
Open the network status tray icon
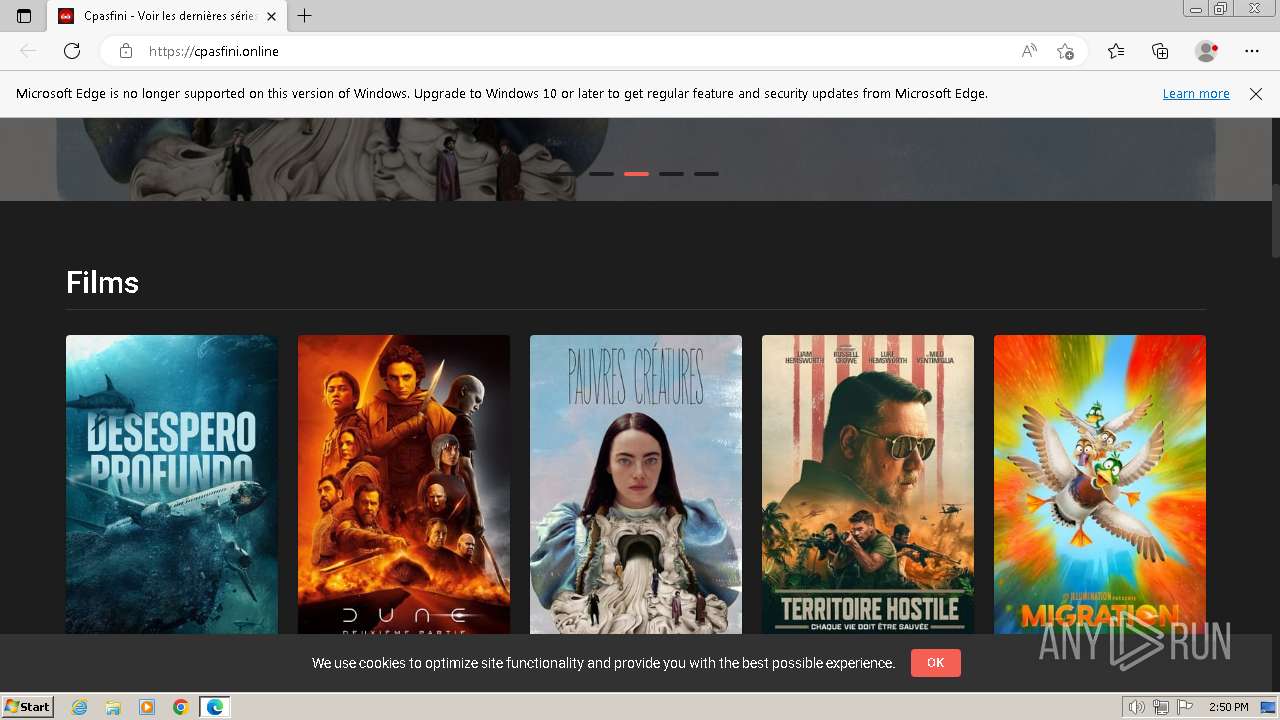1160,707
